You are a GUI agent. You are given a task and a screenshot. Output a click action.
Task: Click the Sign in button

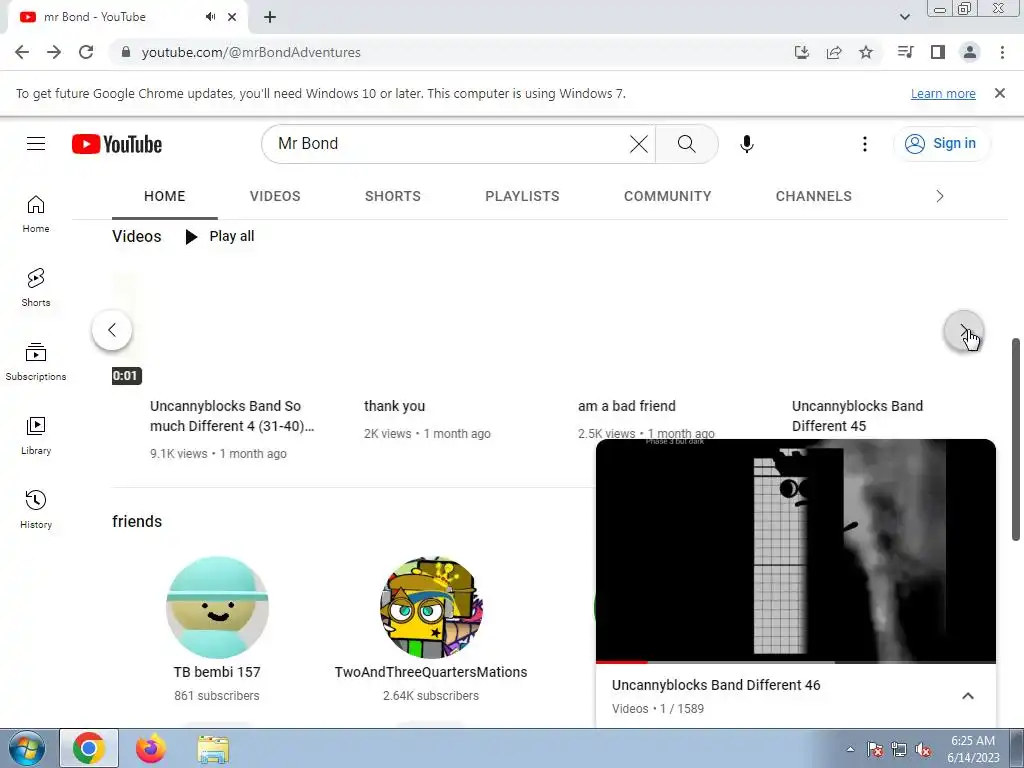941,144
